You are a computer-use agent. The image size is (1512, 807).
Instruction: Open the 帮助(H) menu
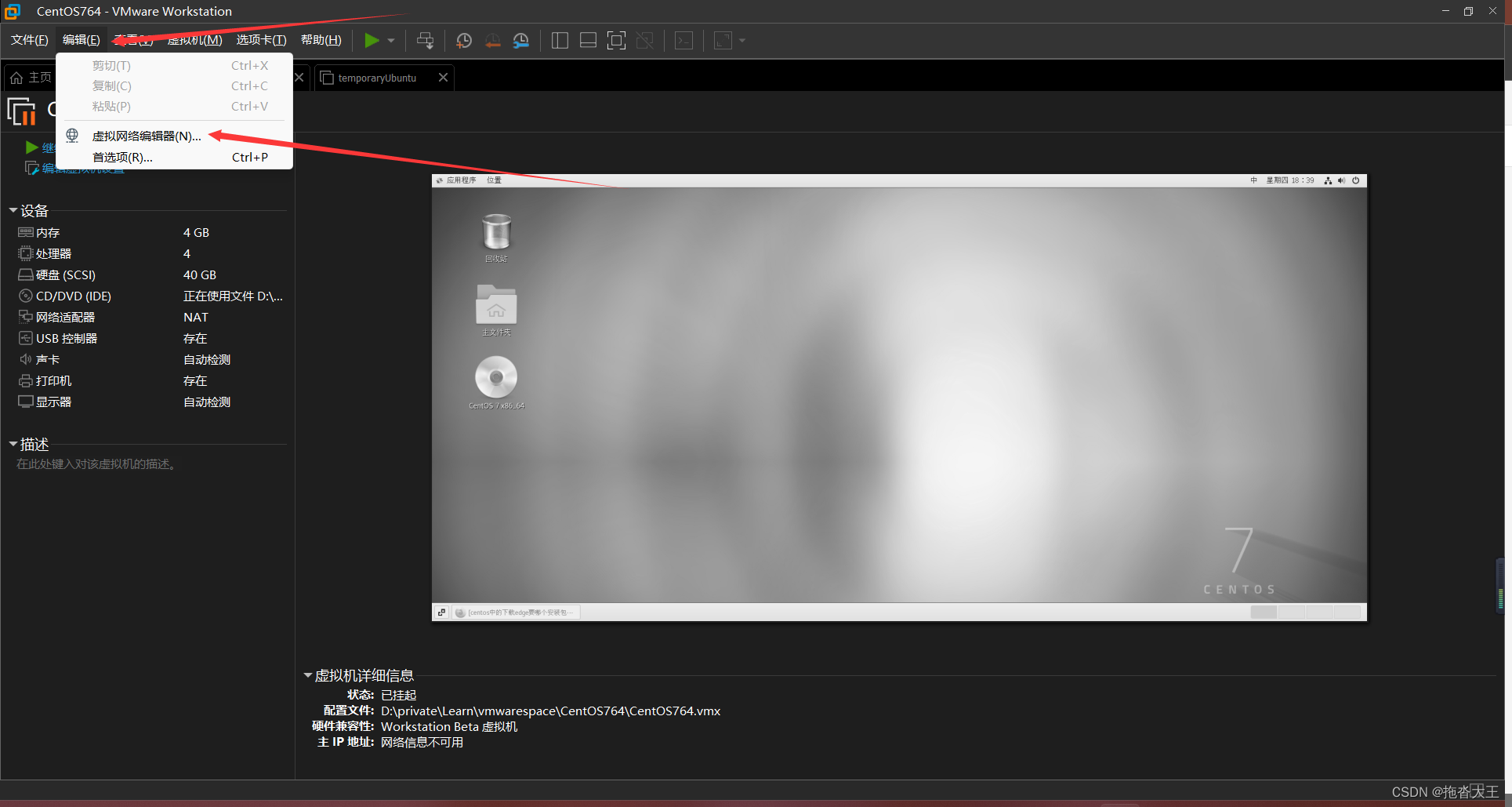click(321, 40)
